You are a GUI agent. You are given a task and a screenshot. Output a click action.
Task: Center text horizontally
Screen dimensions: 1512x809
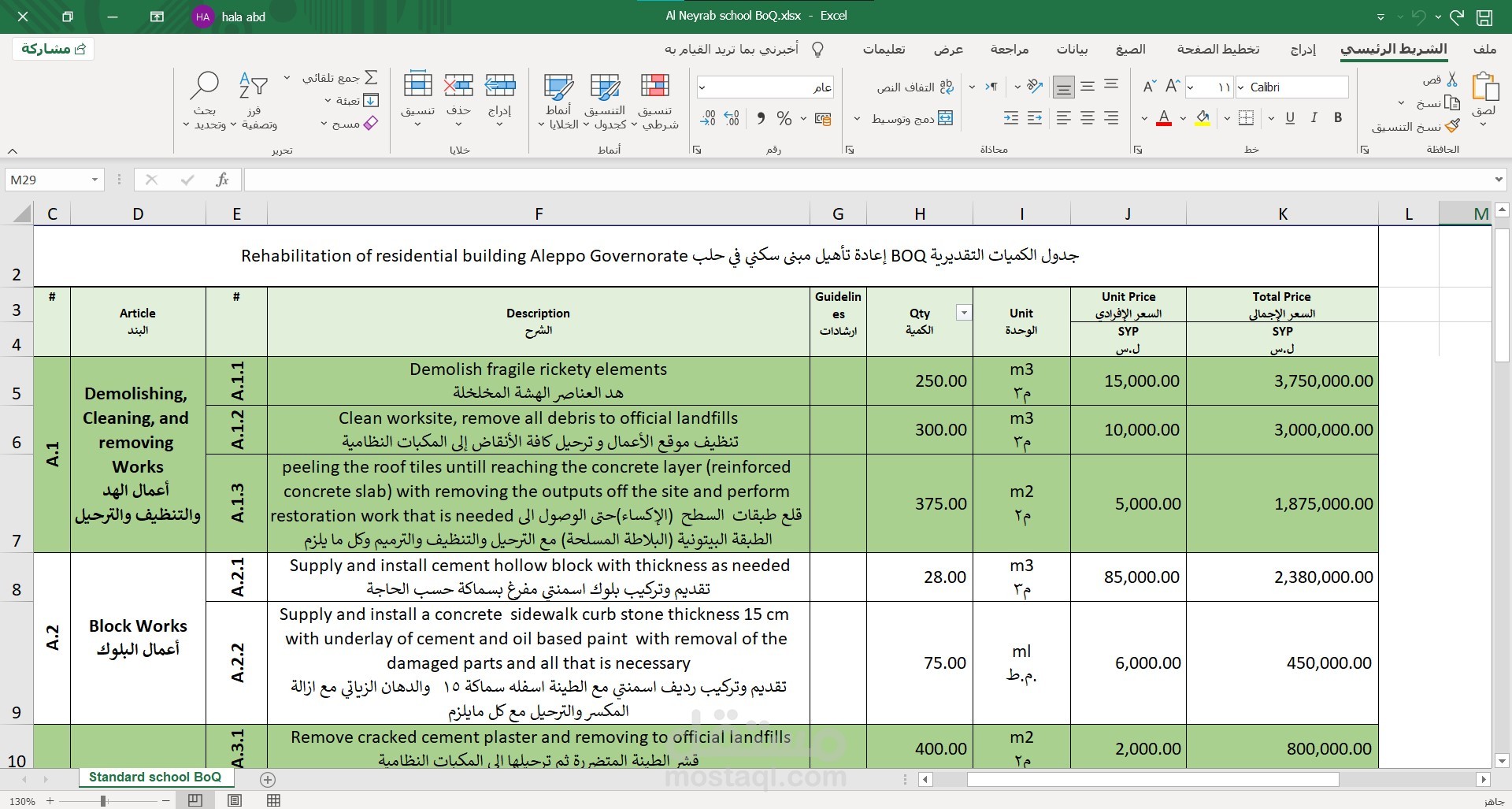(1088, 118)
